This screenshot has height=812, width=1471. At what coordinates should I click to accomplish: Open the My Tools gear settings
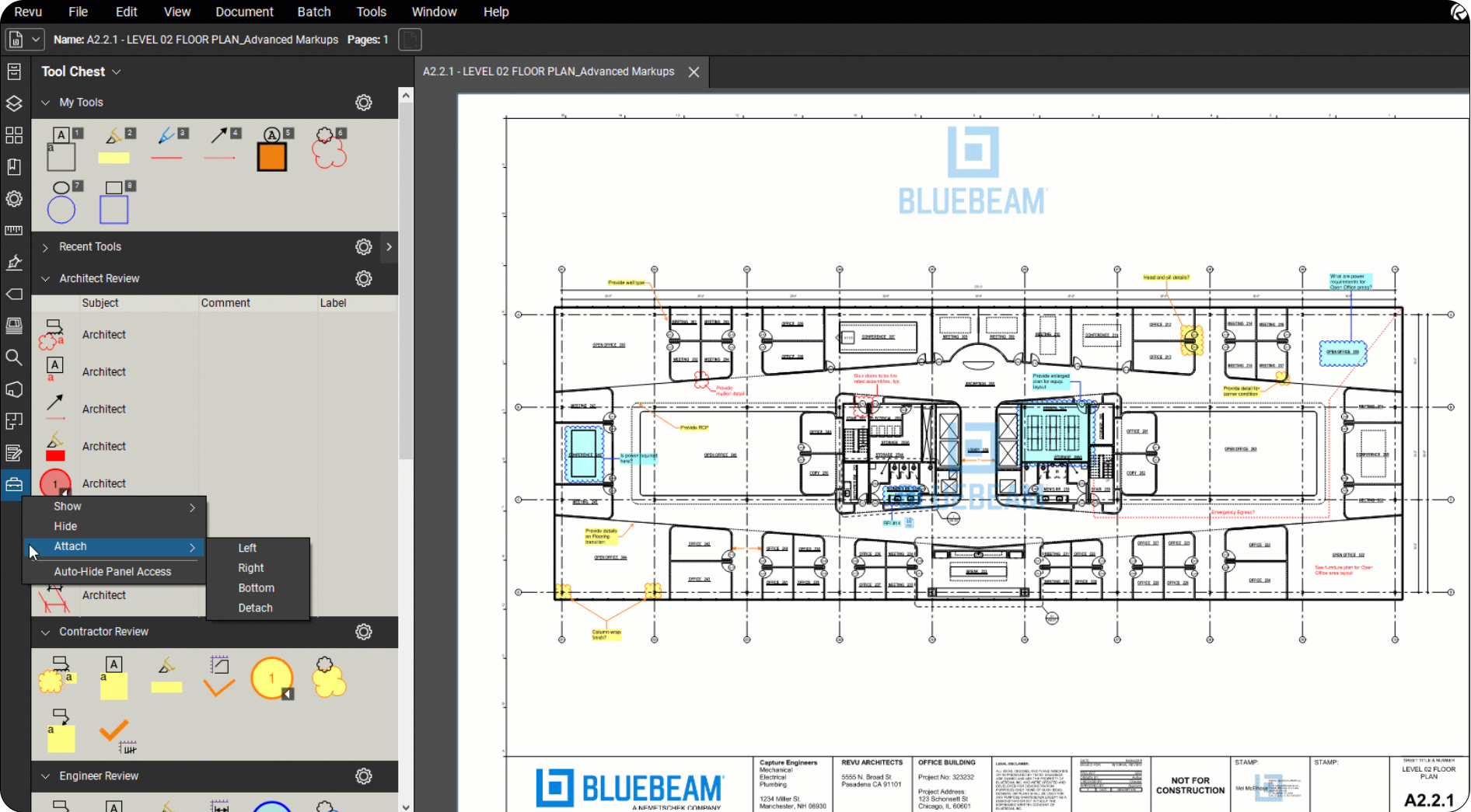363,103
